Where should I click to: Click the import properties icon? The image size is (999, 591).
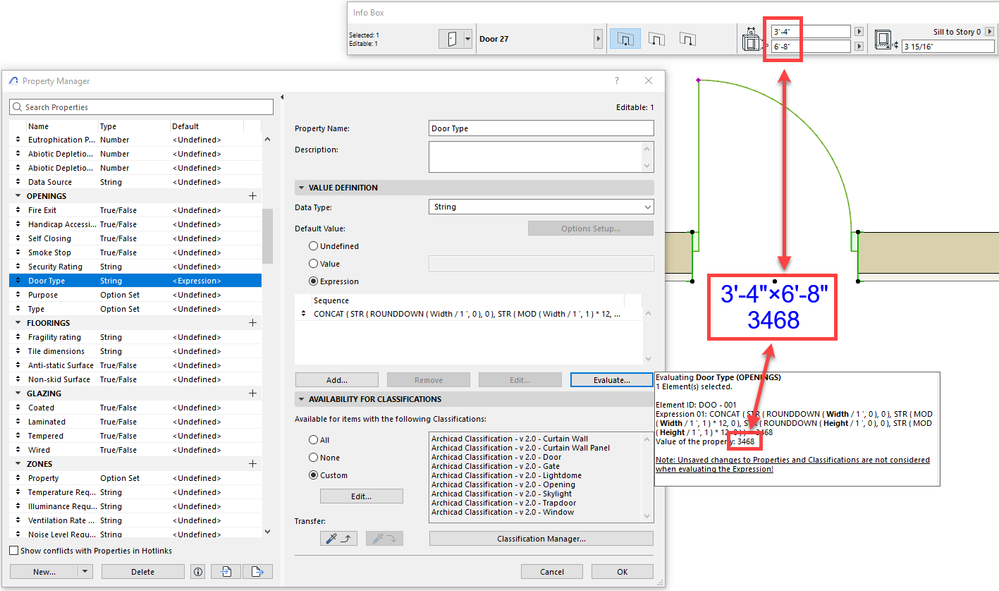226,572
